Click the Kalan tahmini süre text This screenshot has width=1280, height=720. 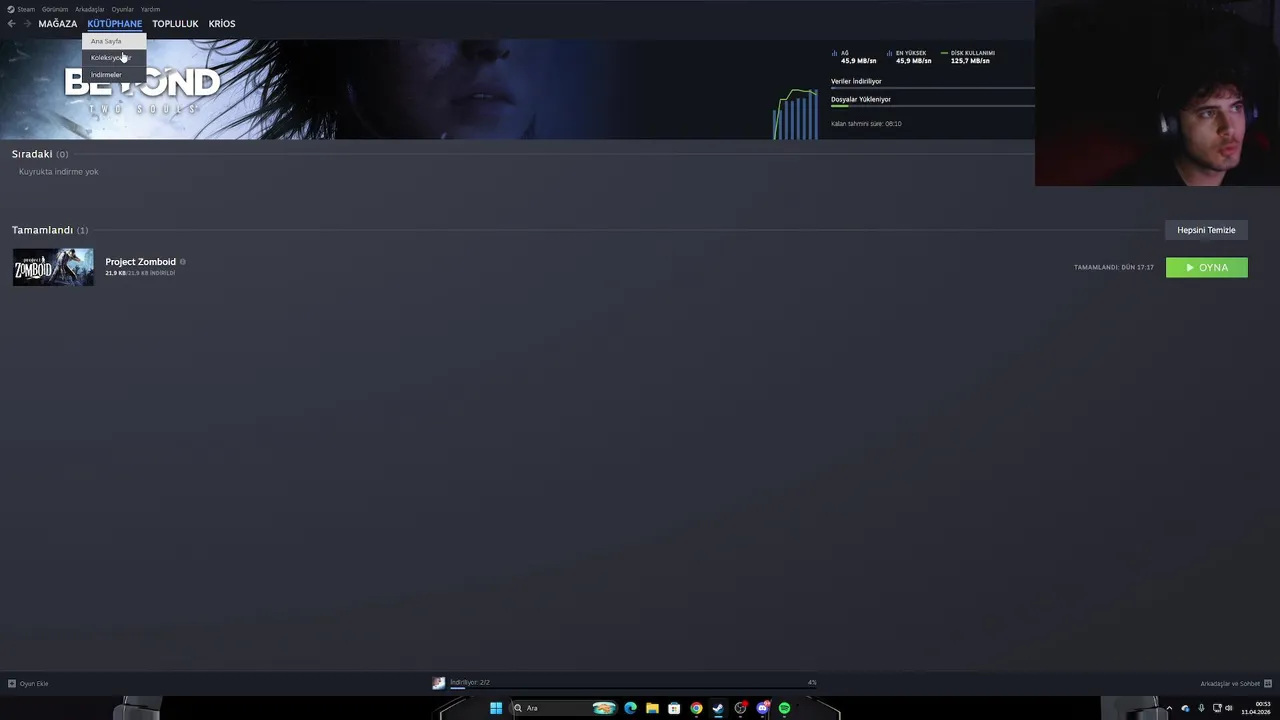tap(866, 124)
